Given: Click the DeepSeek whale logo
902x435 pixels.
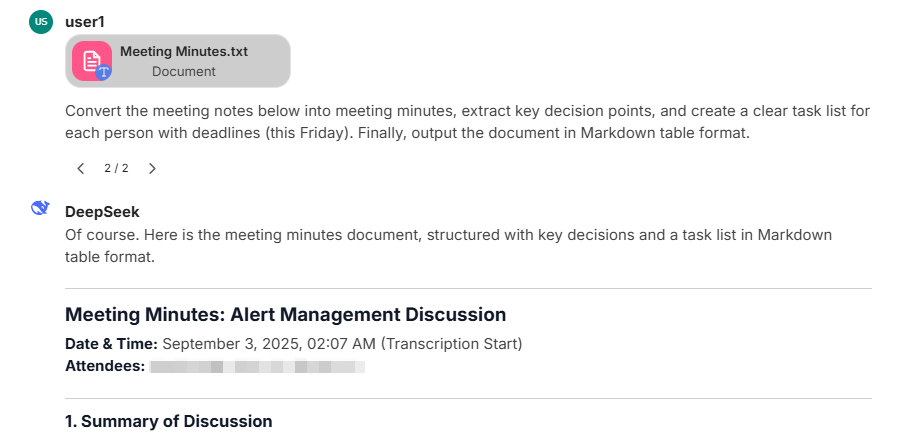Looking at the screenshot, I should [41, 208].
